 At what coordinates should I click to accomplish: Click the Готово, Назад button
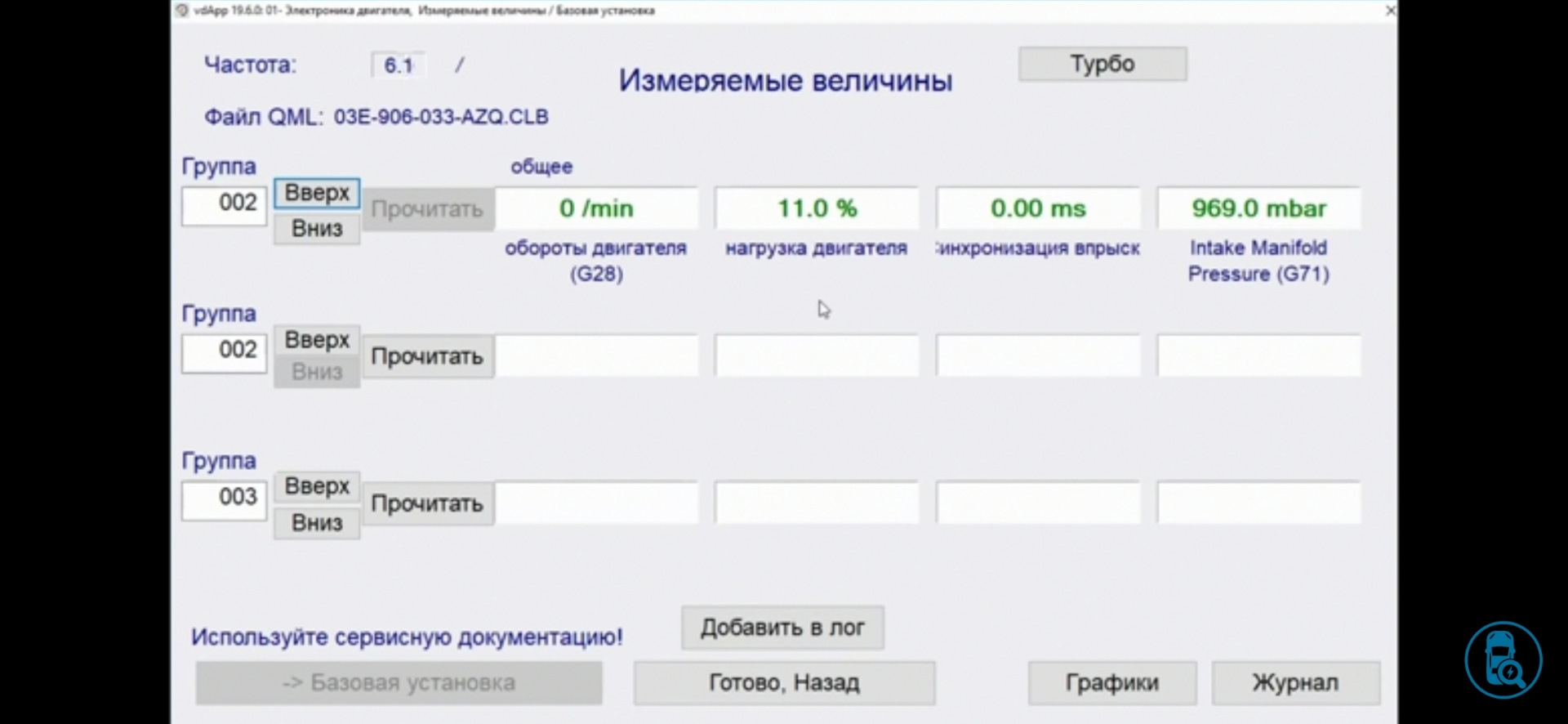coord(784,683)
